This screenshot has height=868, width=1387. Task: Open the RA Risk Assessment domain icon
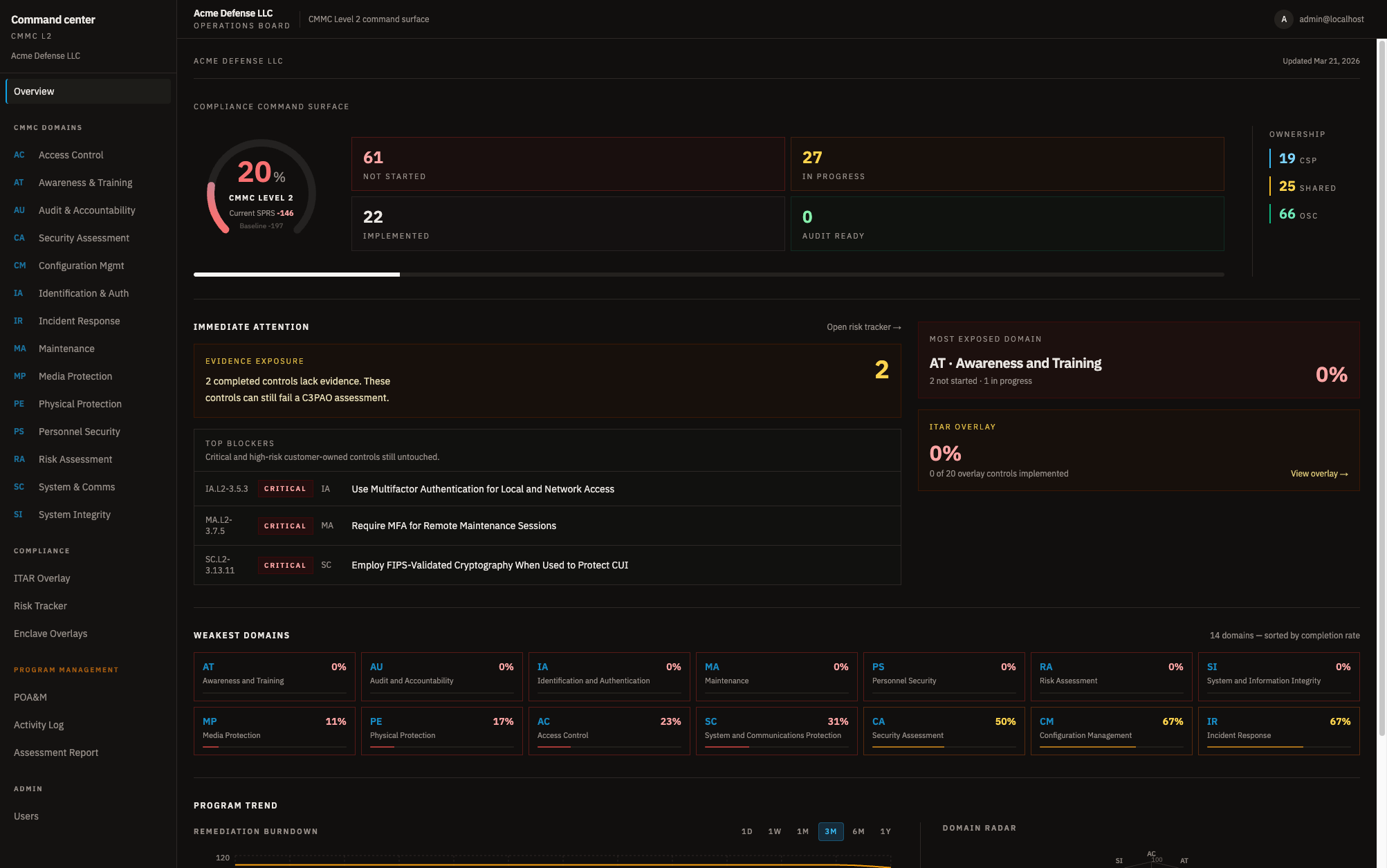coord(19,459)
